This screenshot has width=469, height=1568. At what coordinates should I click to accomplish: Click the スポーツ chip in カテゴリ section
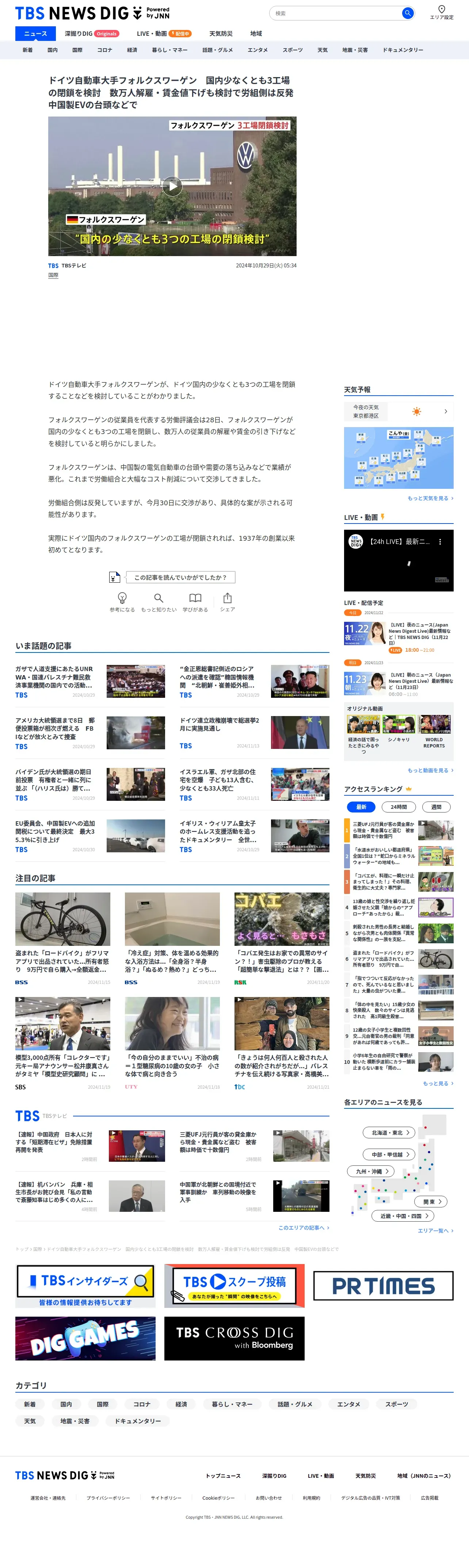click(x=397, y=1404)
